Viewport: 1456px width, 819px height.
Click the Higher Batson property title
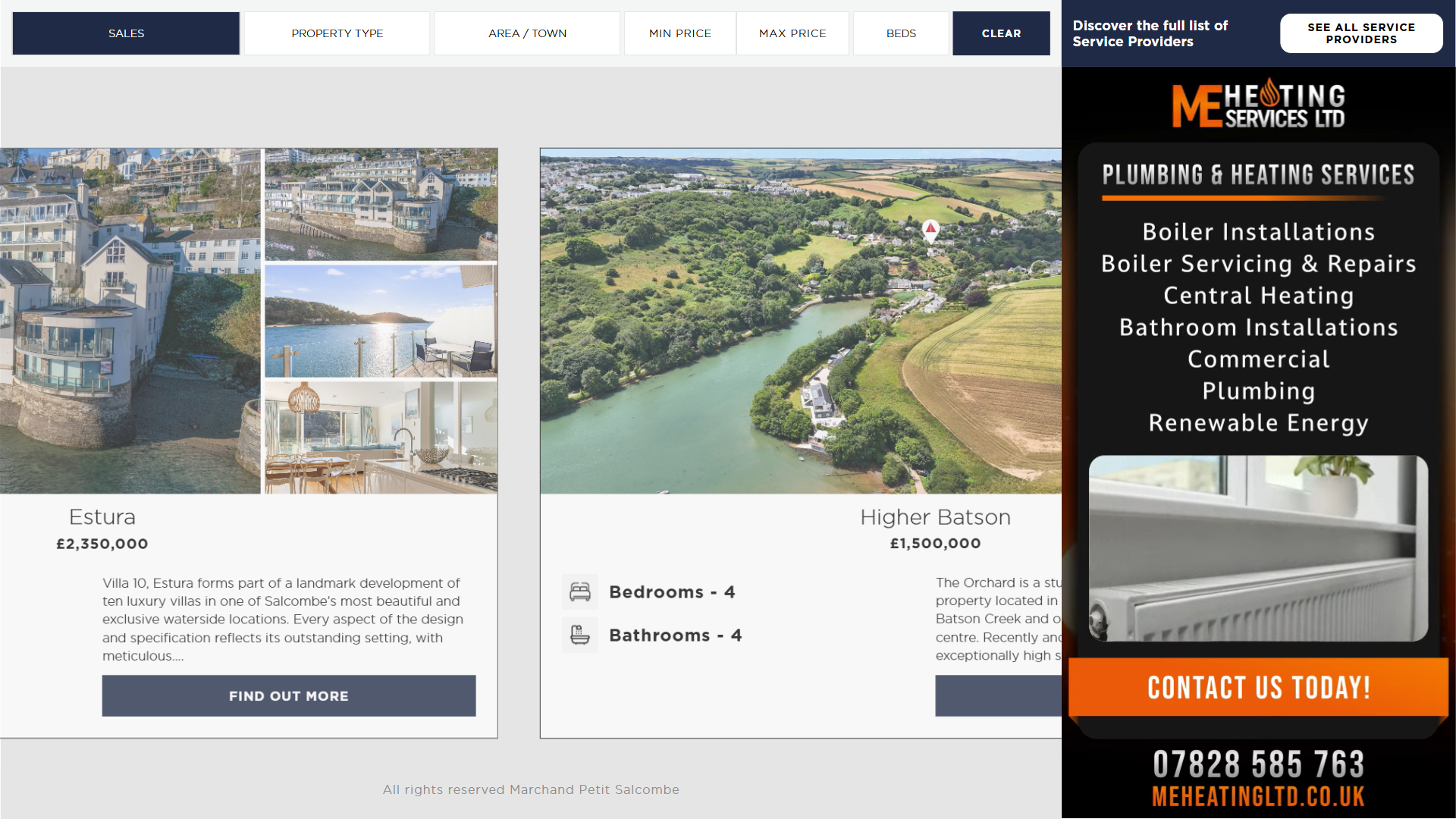[x=935, y=517]
